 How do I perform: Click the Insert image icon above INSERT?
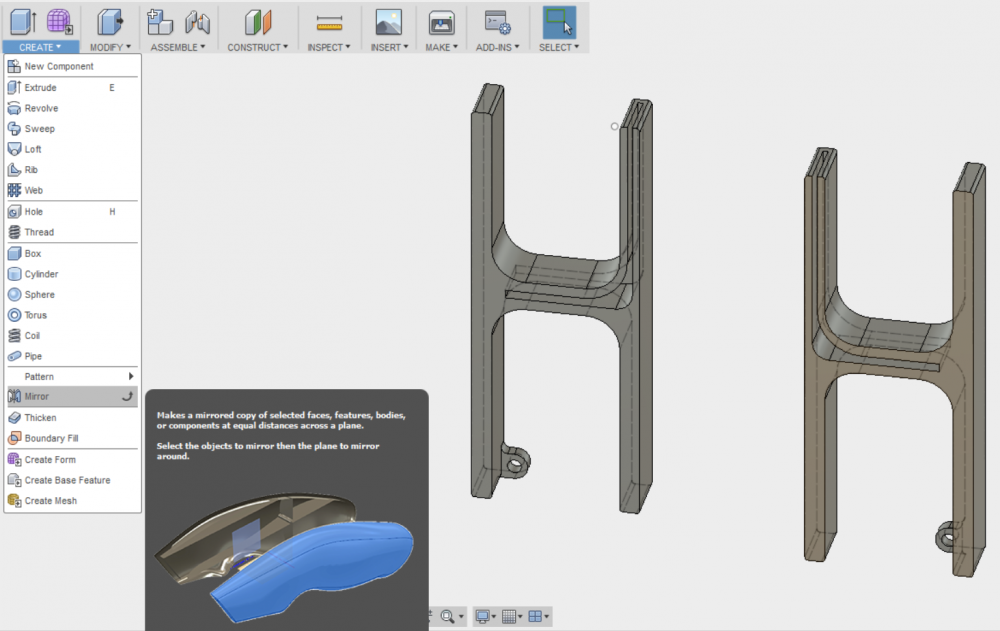click(x=388, y=21)
